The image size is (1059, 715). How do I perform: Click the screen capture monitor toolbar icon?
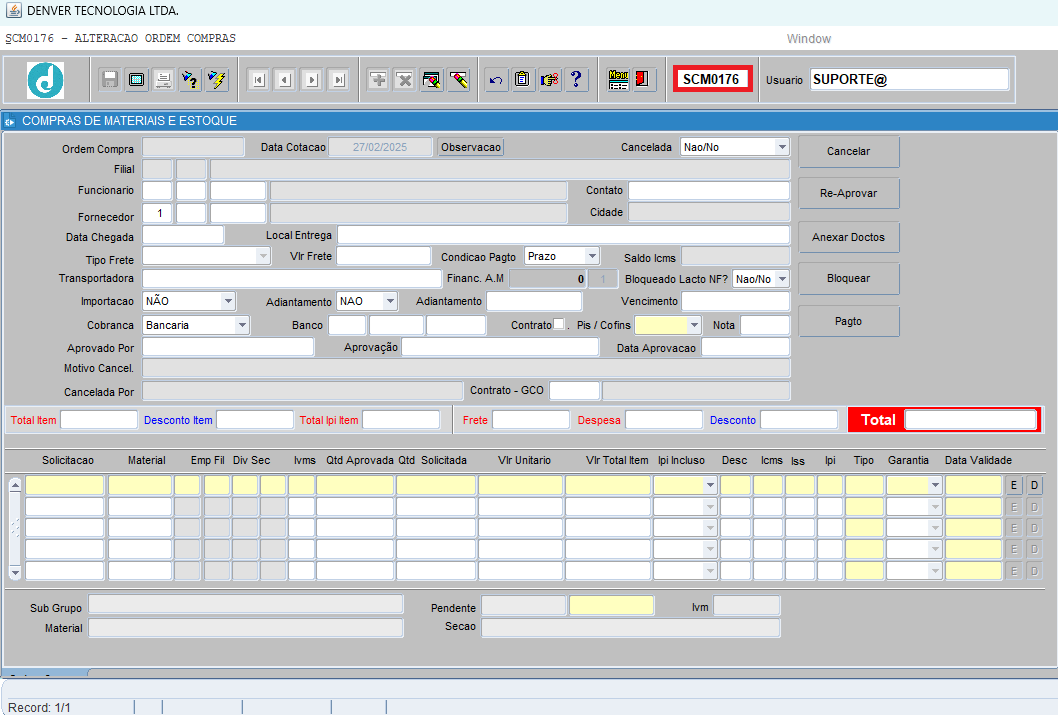click(136, 80)
